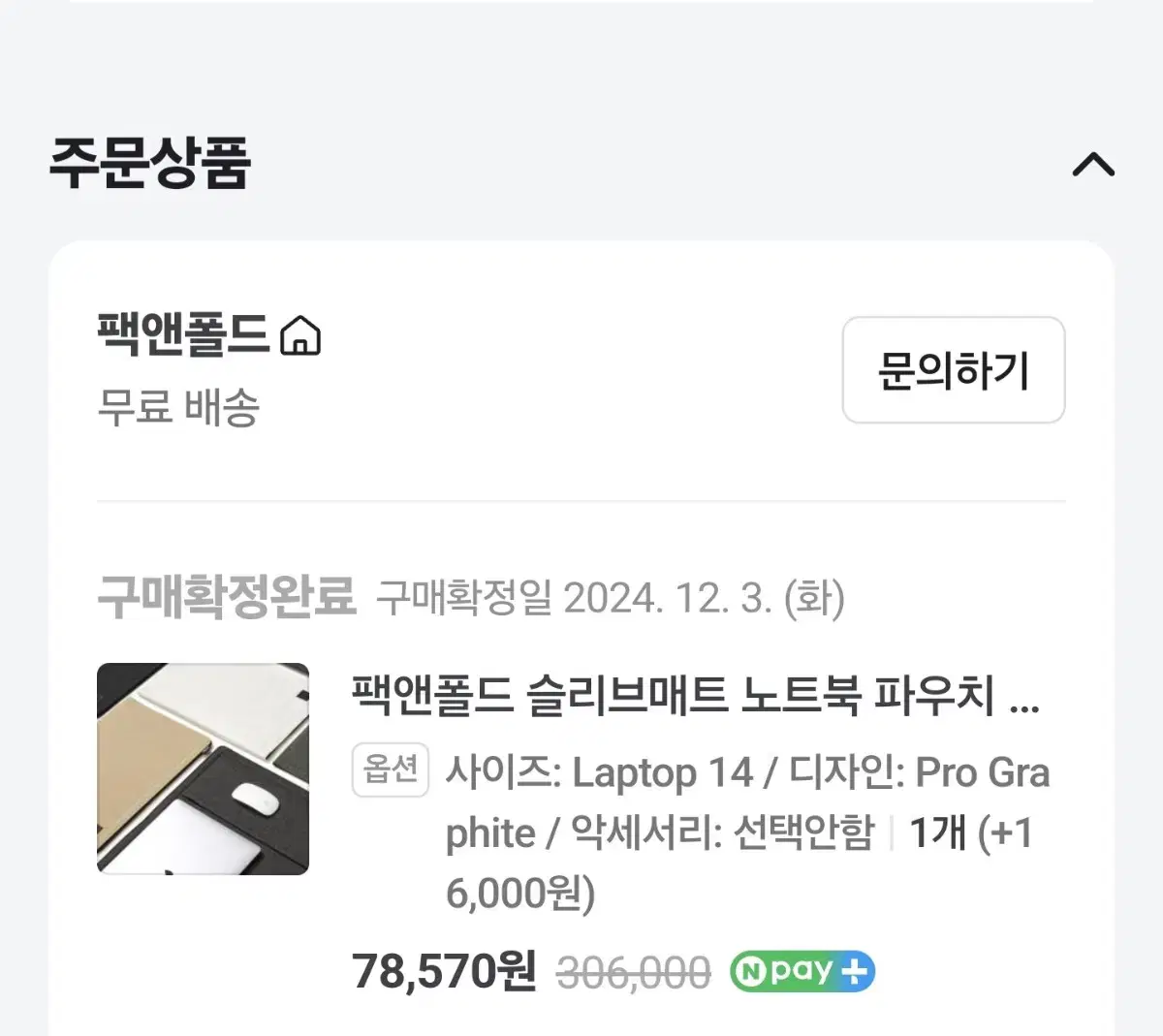
Task: Select the struck-through 306,000 original price
Action: [x=634, y=972]
